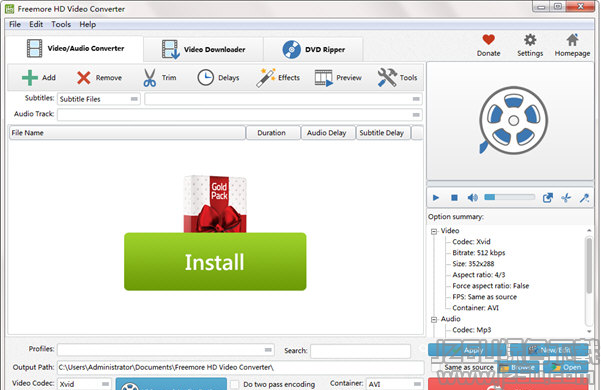Collapse the Video node in Option summary
The height and width of the screenshot is (390, 601).
pyautogui.click(x=434, y=231)
